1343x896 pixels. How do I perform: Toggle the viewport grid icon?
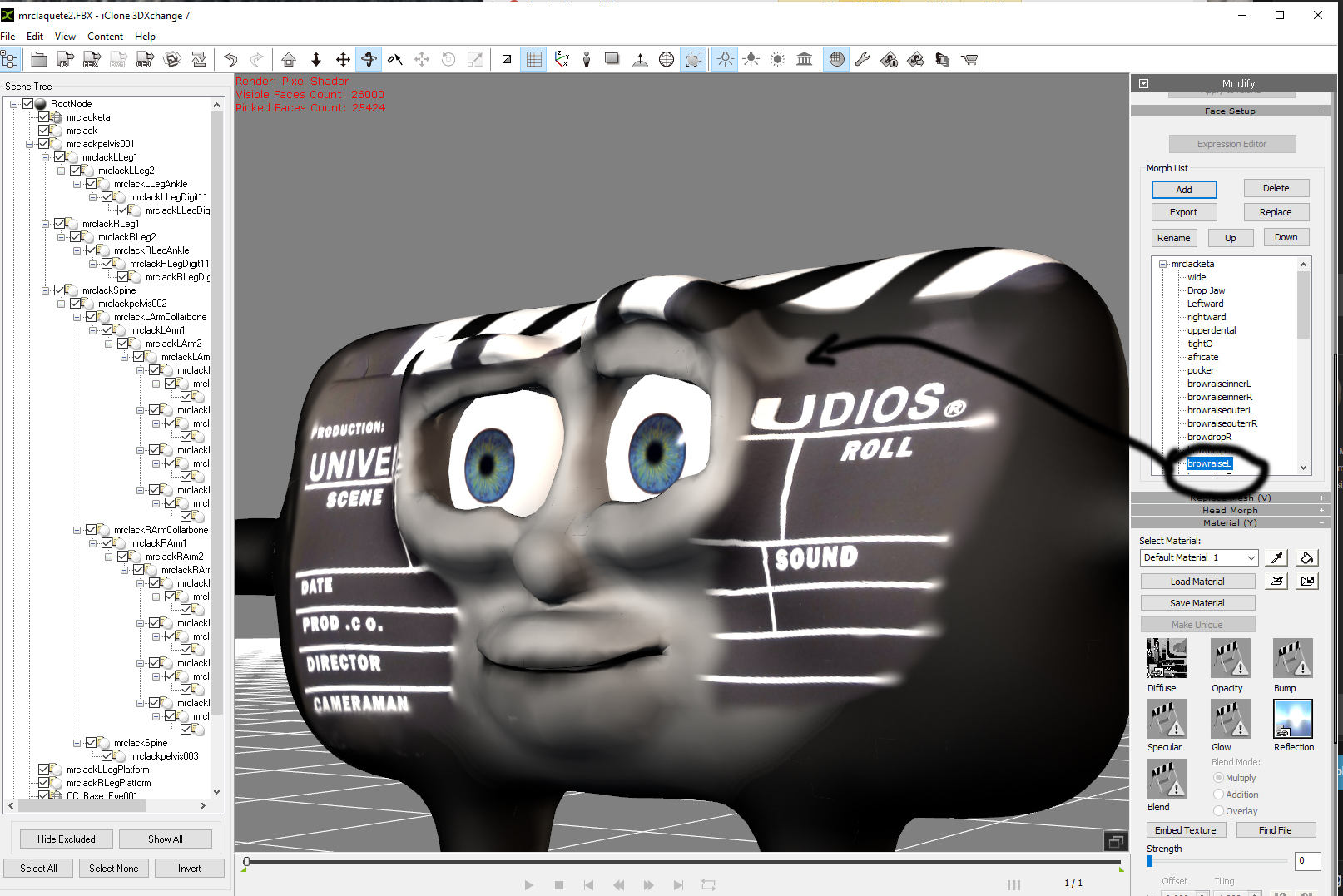(x=533, y=59)
